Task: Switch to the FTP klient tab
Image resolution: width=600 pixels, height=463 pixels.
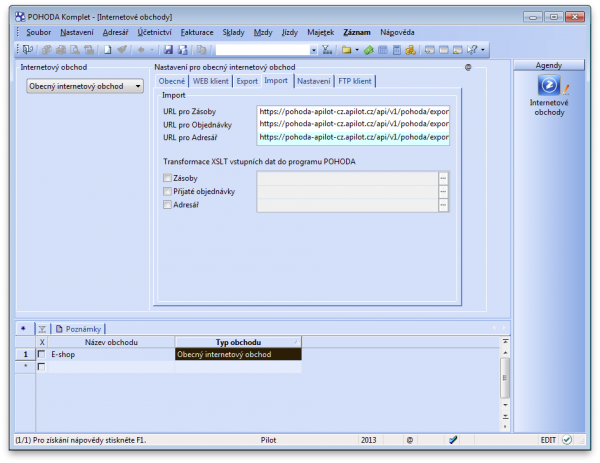Action: coord(355,81)
